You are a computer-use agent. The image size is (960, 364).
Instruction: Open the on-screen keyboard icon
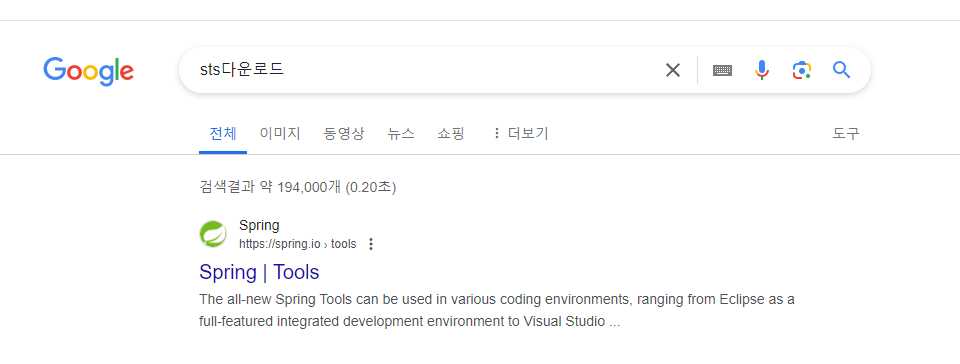[722, 70]
